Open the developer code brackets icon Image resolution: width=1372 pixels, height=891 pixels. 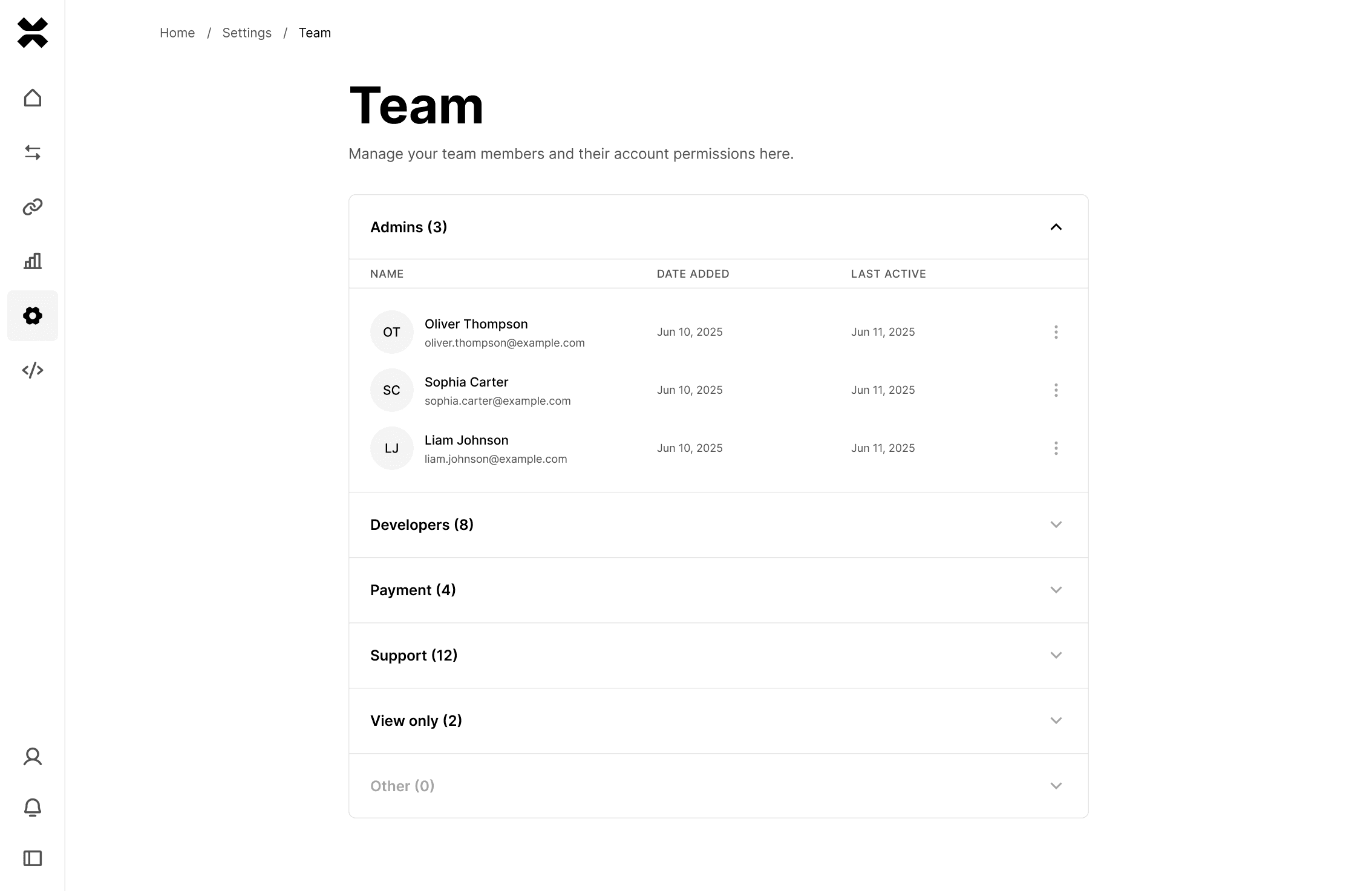(x=33, y=370)
